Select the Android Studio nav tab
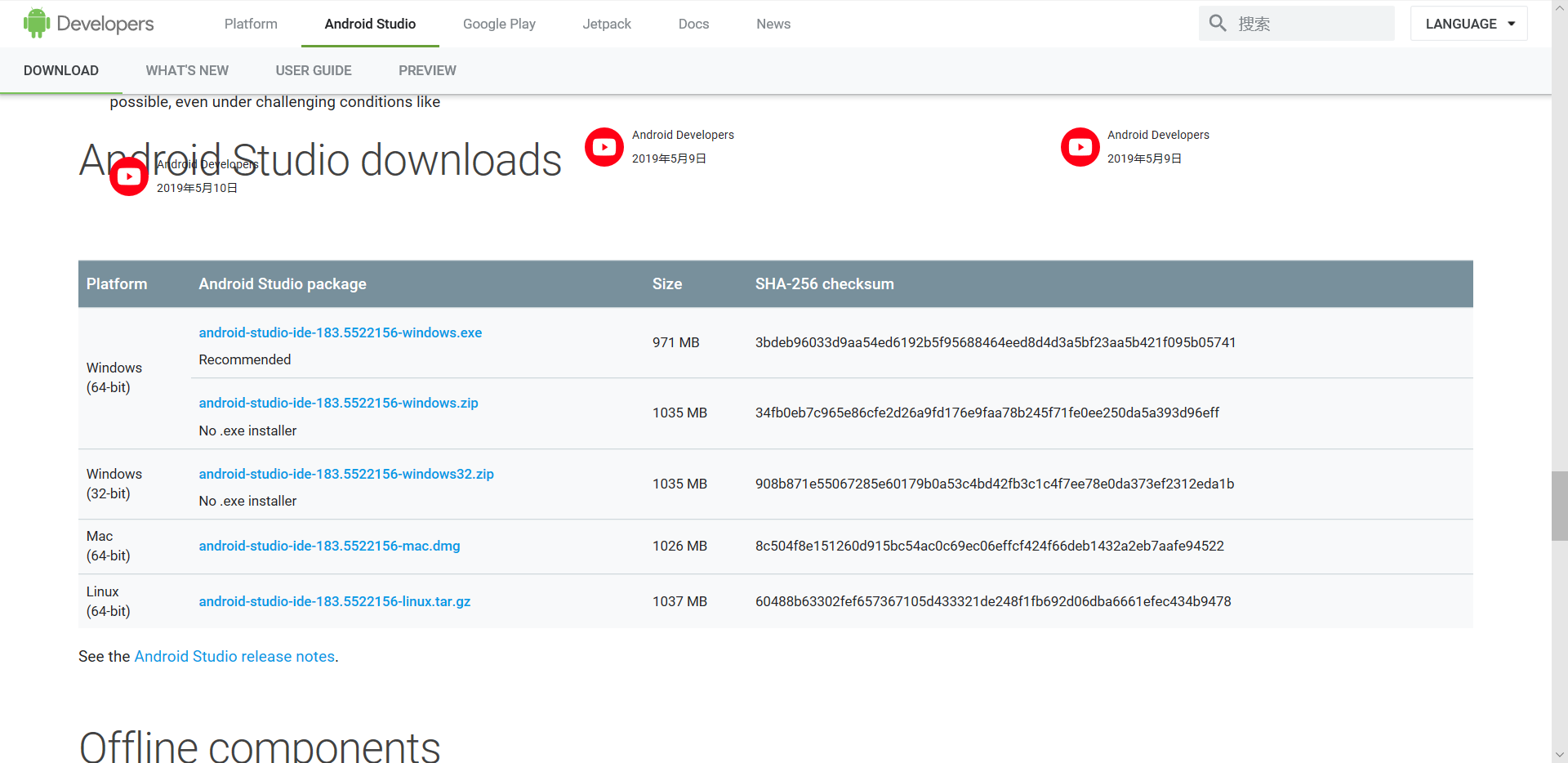The width and height of the screenshot is (1568, 763). [x=370, y=24]
